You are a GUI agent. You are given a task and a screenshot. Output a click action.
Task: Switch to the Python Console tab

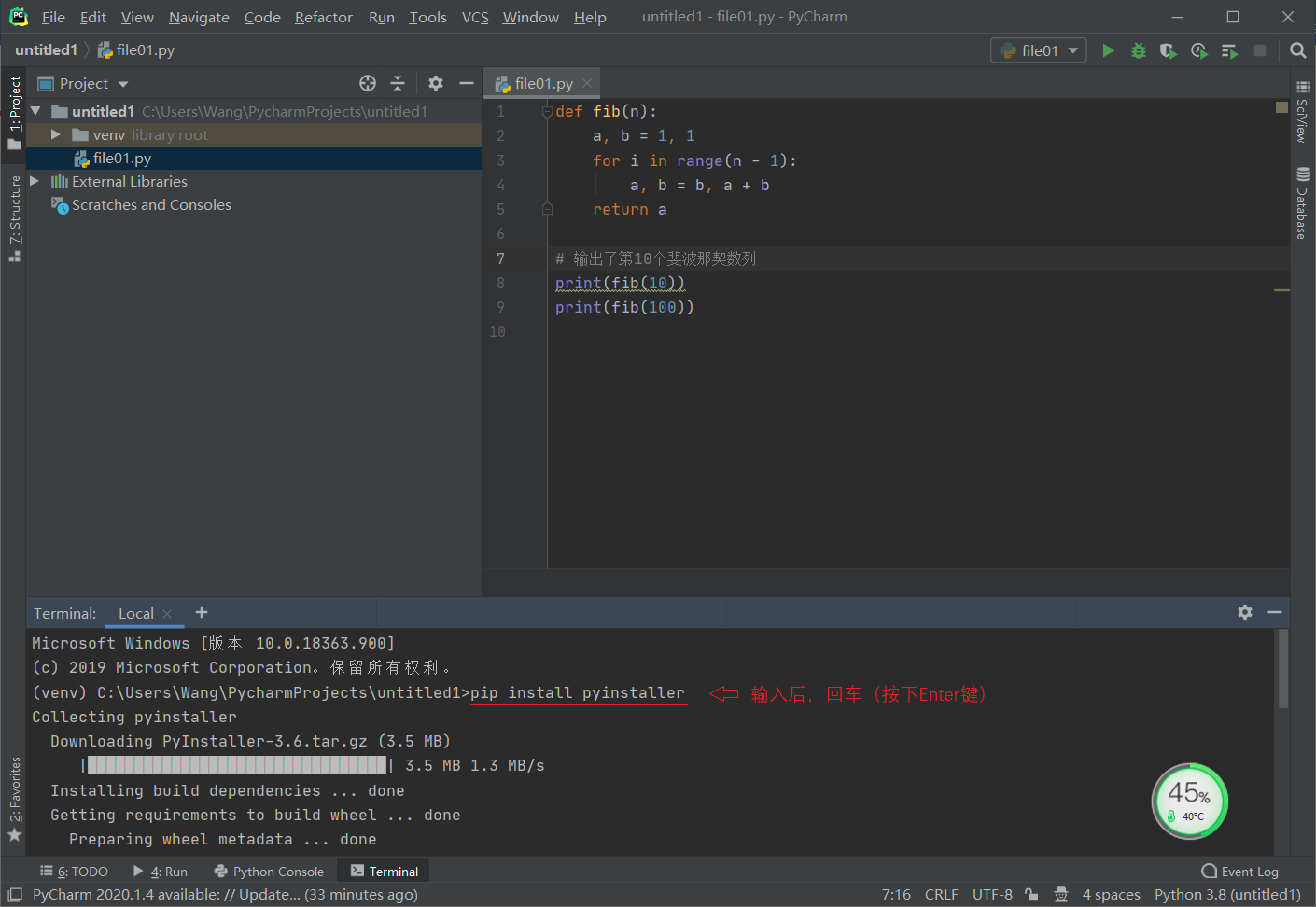coord(269,871)
